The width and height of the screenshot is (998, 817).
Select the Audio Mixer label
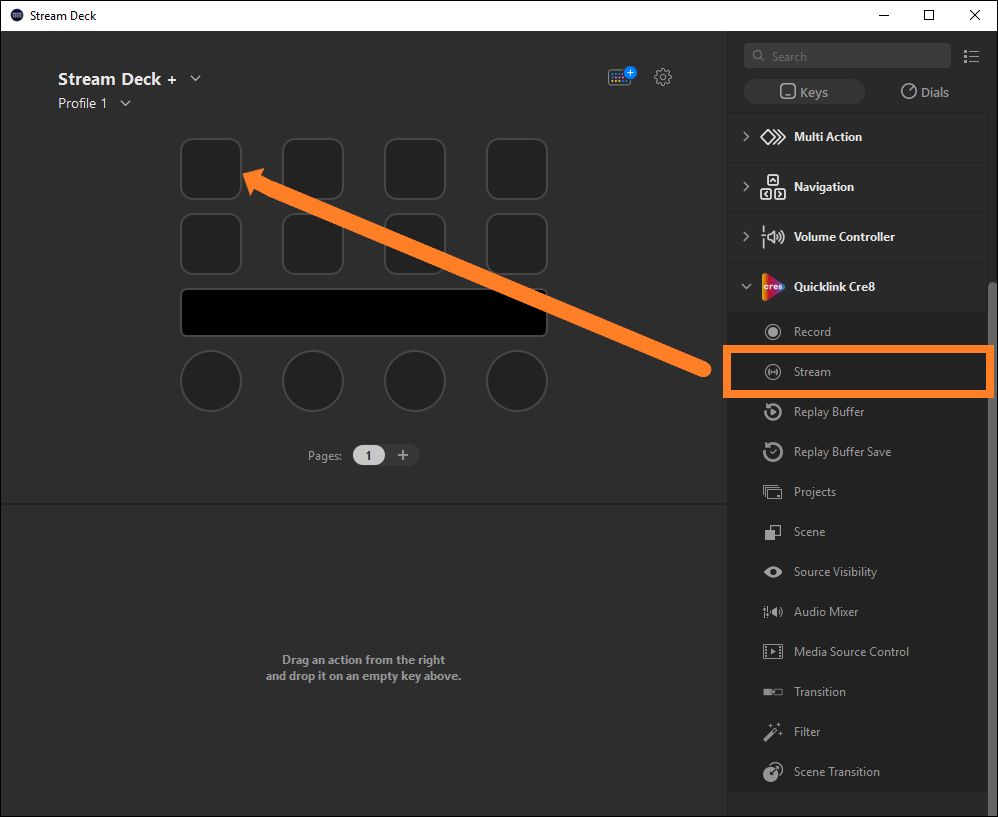coord(826,612)
